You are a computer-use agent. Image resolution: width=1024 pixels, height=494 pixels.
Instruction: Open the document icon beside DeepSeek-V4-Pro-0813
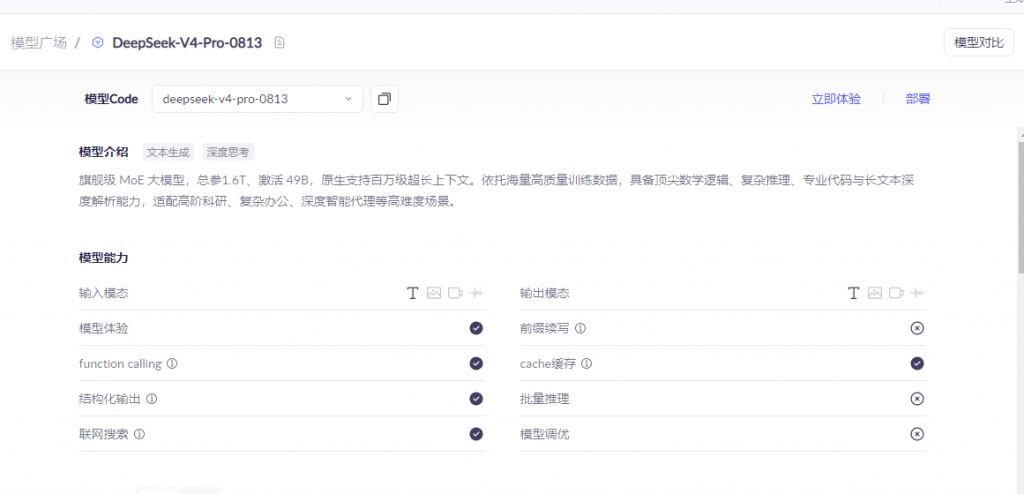[280, 43]
